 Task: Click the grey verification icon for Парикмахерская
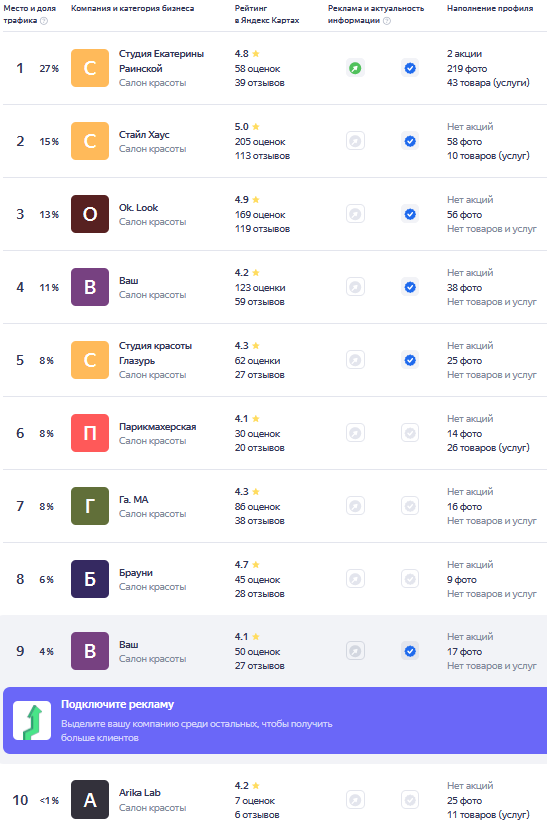click(x=410, y=433)
